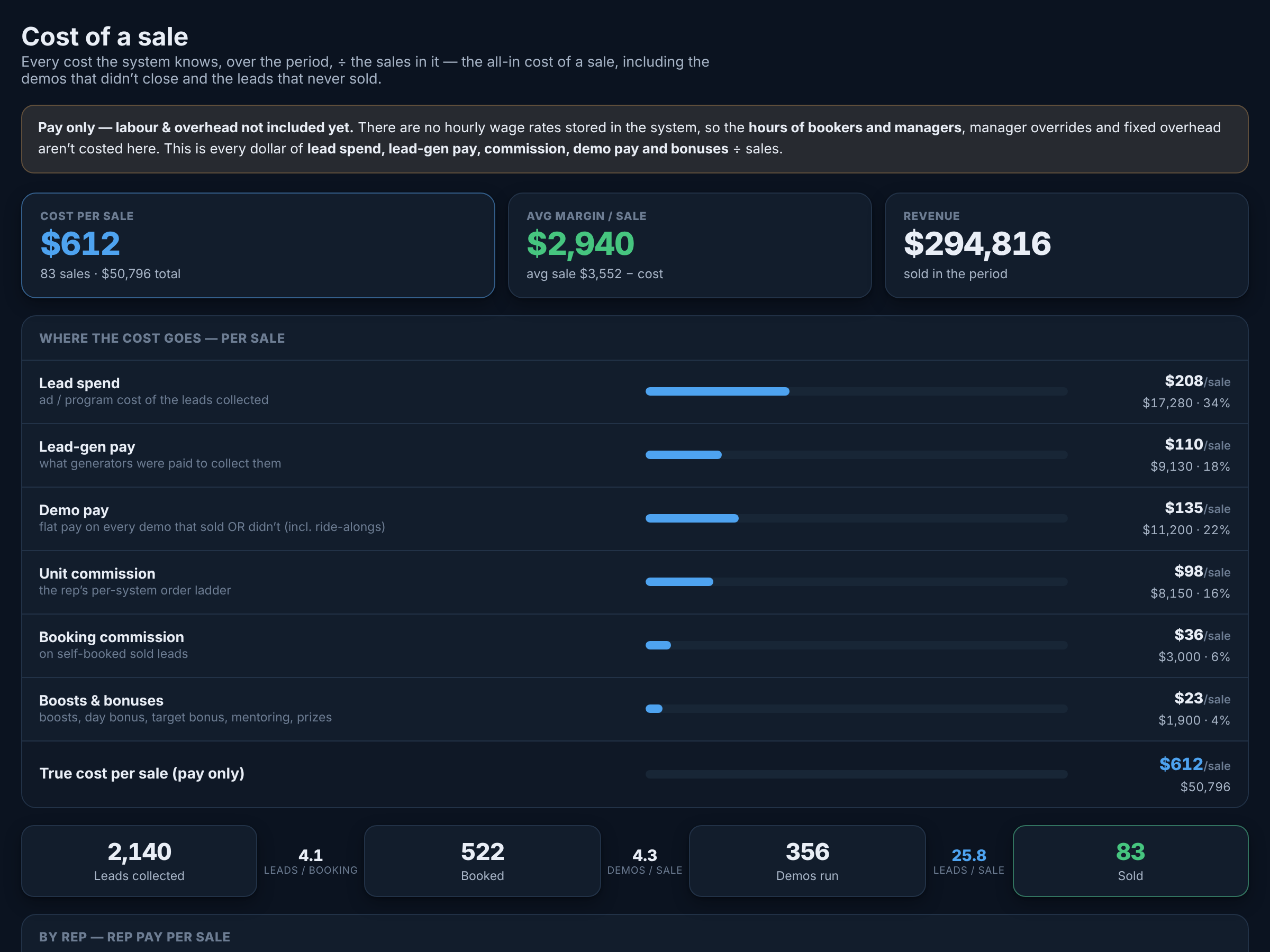Click the Lead-gen pay row title
Viewport: 1270px width, 952px height.
click(x=87, y=446)
